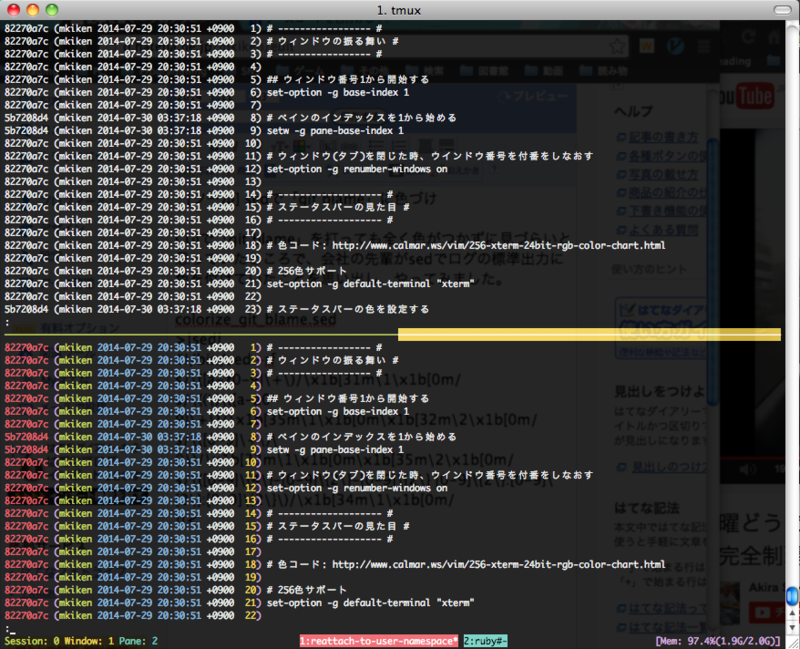The height and width of the screenshot is (649, 800).
Task: Click the Mem: 97.4% status indicator
Action: point(718,641)
